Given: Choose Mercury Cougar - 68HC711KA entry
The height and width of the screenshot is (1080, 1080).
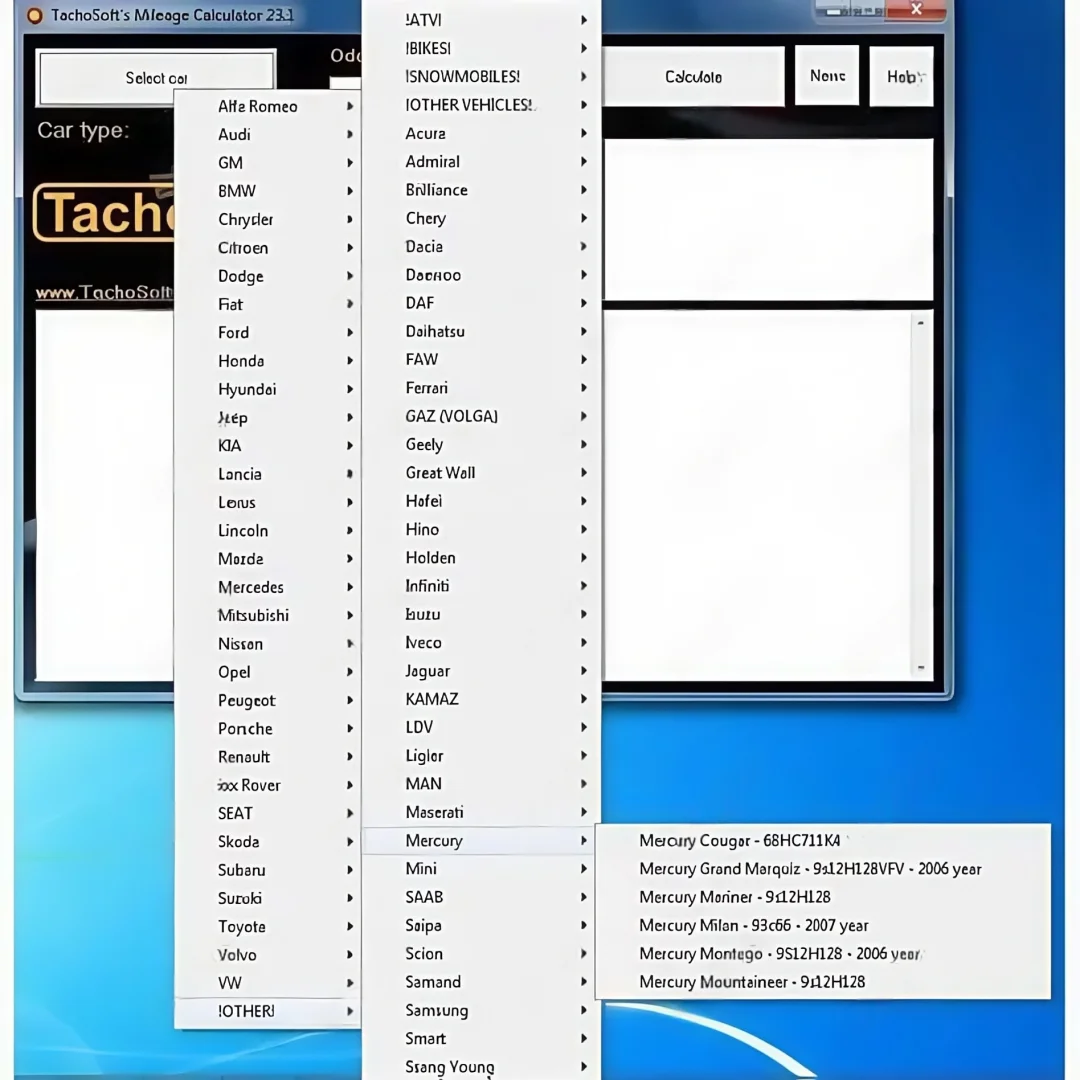Looking at the screenshot, I should pos(822,840).
